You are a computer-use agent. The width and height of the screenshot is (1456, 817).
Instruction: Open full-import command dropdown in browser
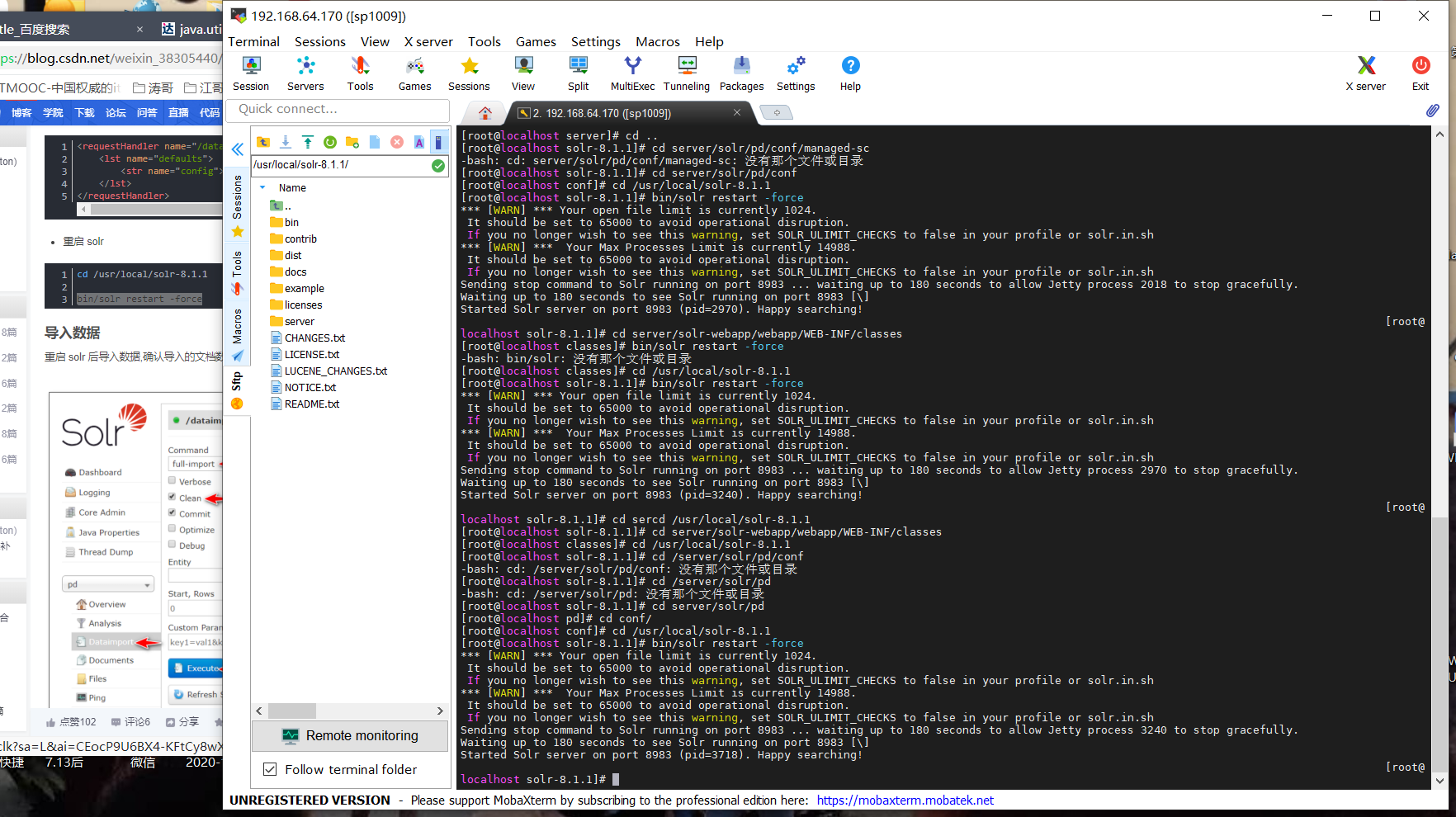tap(195, 464)
